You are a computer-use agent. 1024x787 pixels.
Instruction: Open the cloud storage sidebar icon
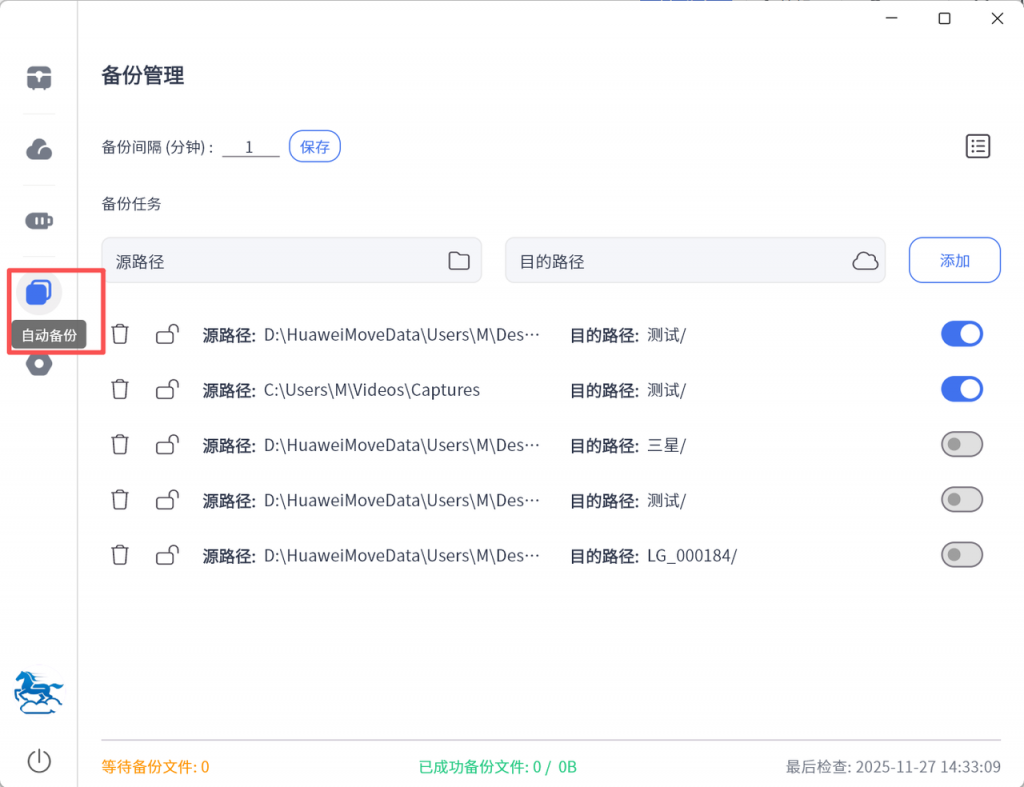[x=39, y=149]
